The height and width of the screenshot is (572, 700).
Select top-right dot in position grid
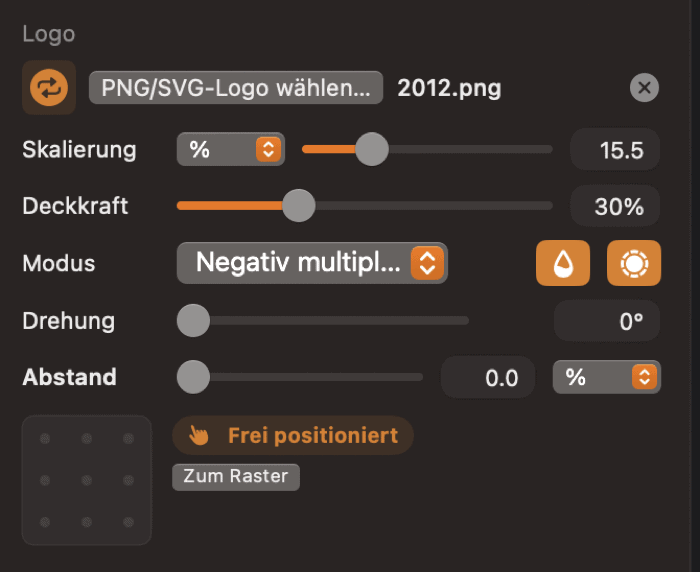(x=128, y=439)
